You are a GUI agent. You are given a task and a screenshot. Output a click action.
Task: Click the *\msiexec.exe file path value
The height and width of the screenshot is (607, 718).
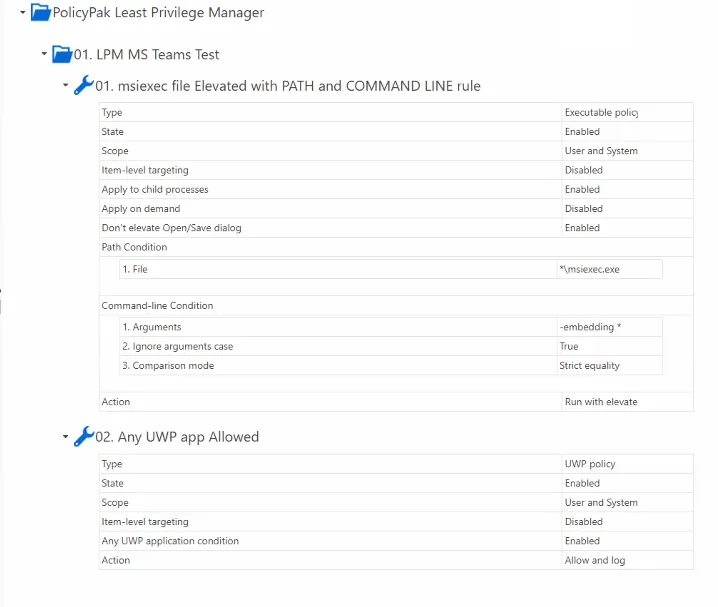(x=589, y=269)
